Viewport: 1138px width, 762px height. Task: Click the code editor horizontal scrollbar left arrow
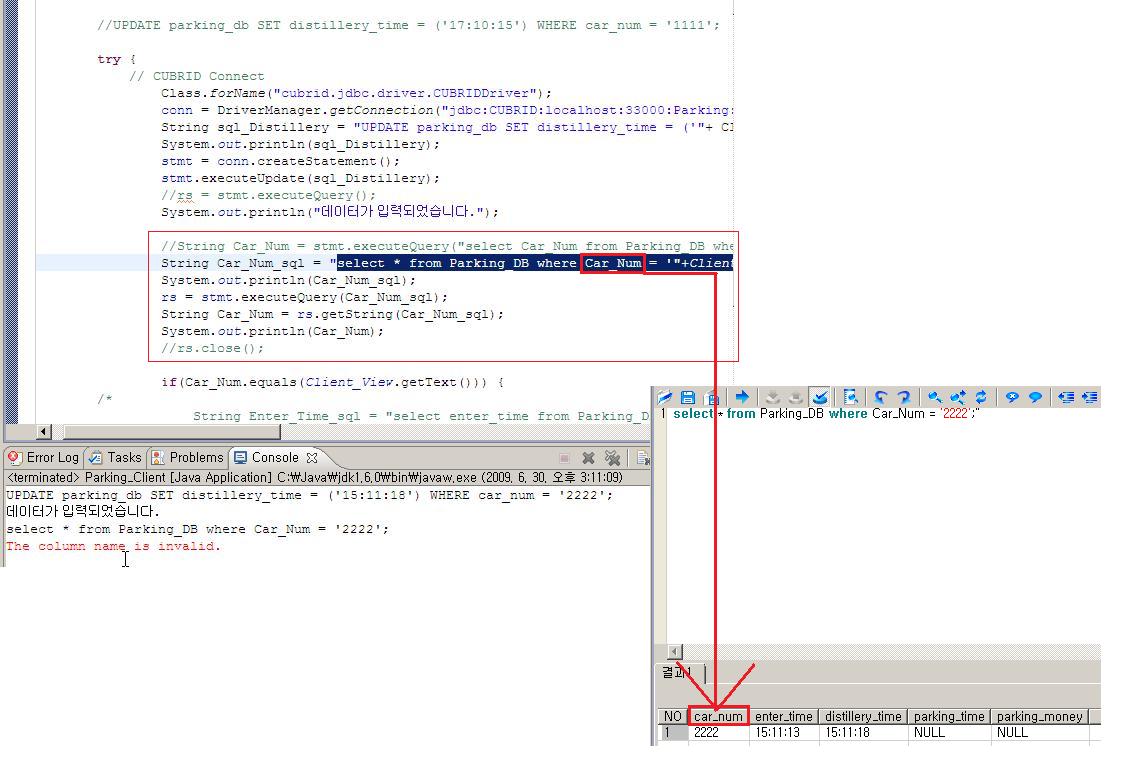point(44,432)
